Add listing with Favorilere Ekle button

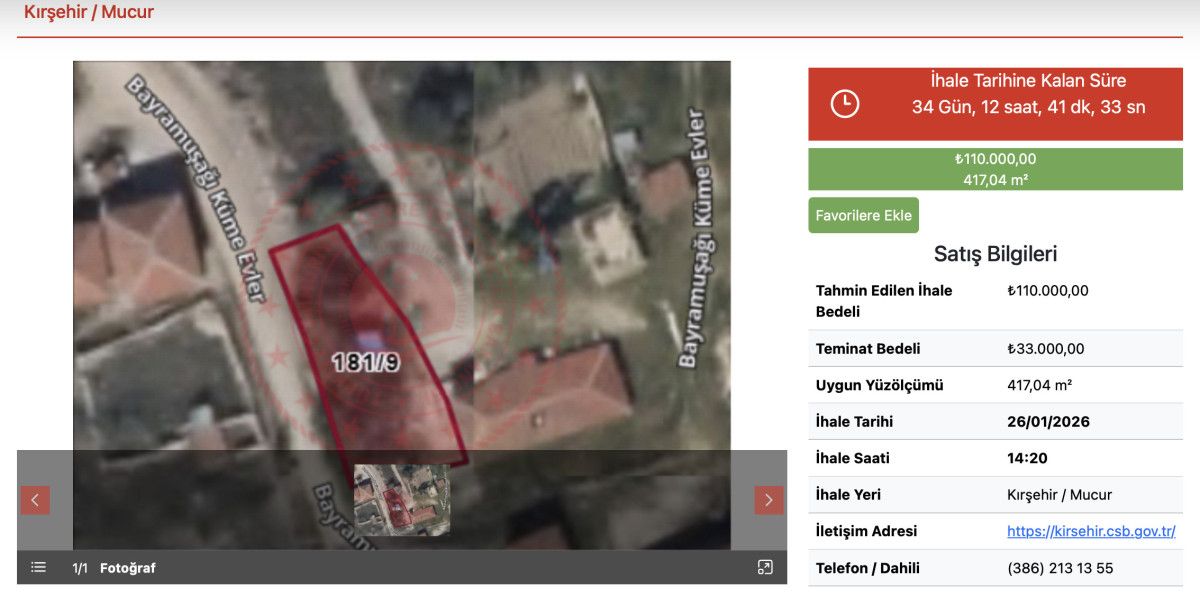(863, 215)
